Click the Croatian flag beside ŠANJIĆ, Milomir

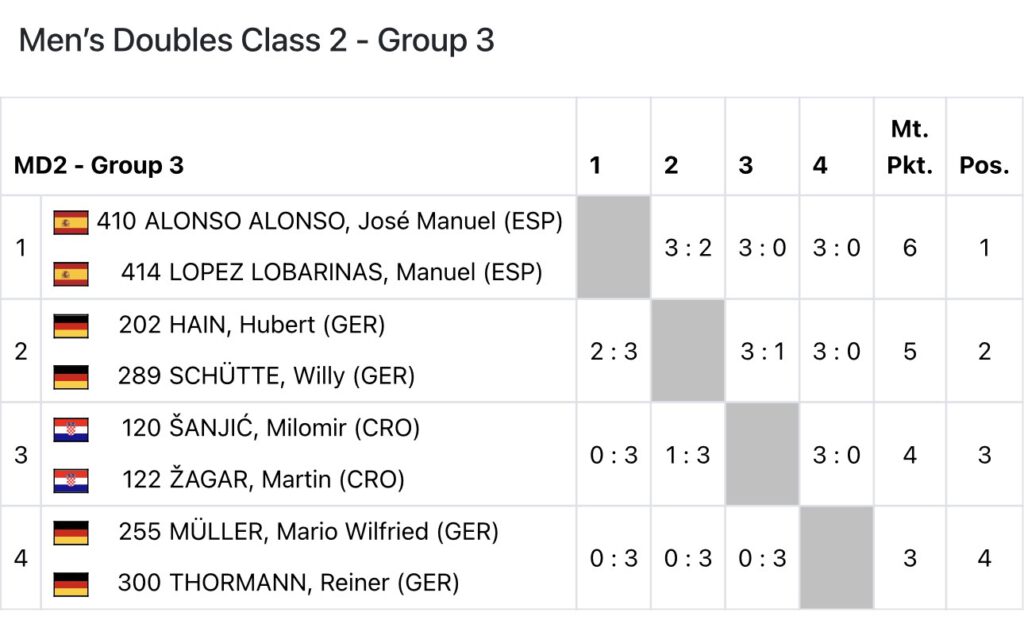coord(71,430)
